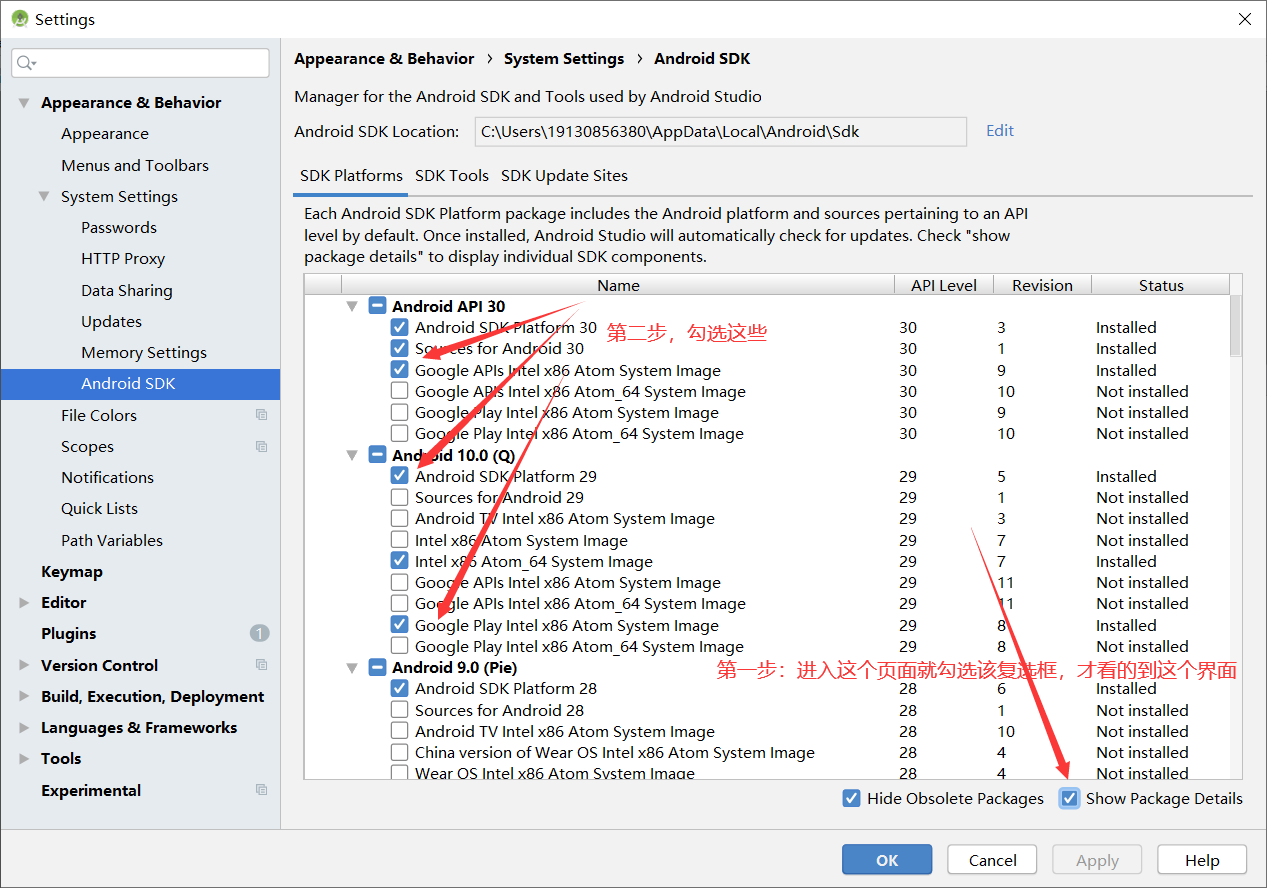Sort by the API Level column header
Image resolution: width=1267 pixels, height=888 pixels.
944,285
